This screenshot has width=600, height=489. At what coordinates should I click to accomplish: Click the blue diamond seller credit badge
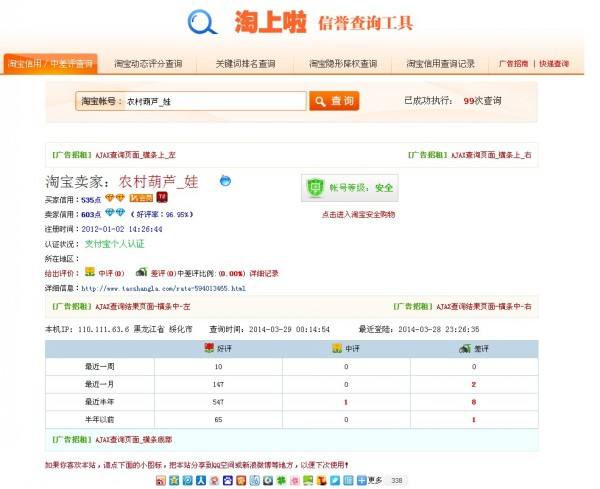click(x=115, y=212)
